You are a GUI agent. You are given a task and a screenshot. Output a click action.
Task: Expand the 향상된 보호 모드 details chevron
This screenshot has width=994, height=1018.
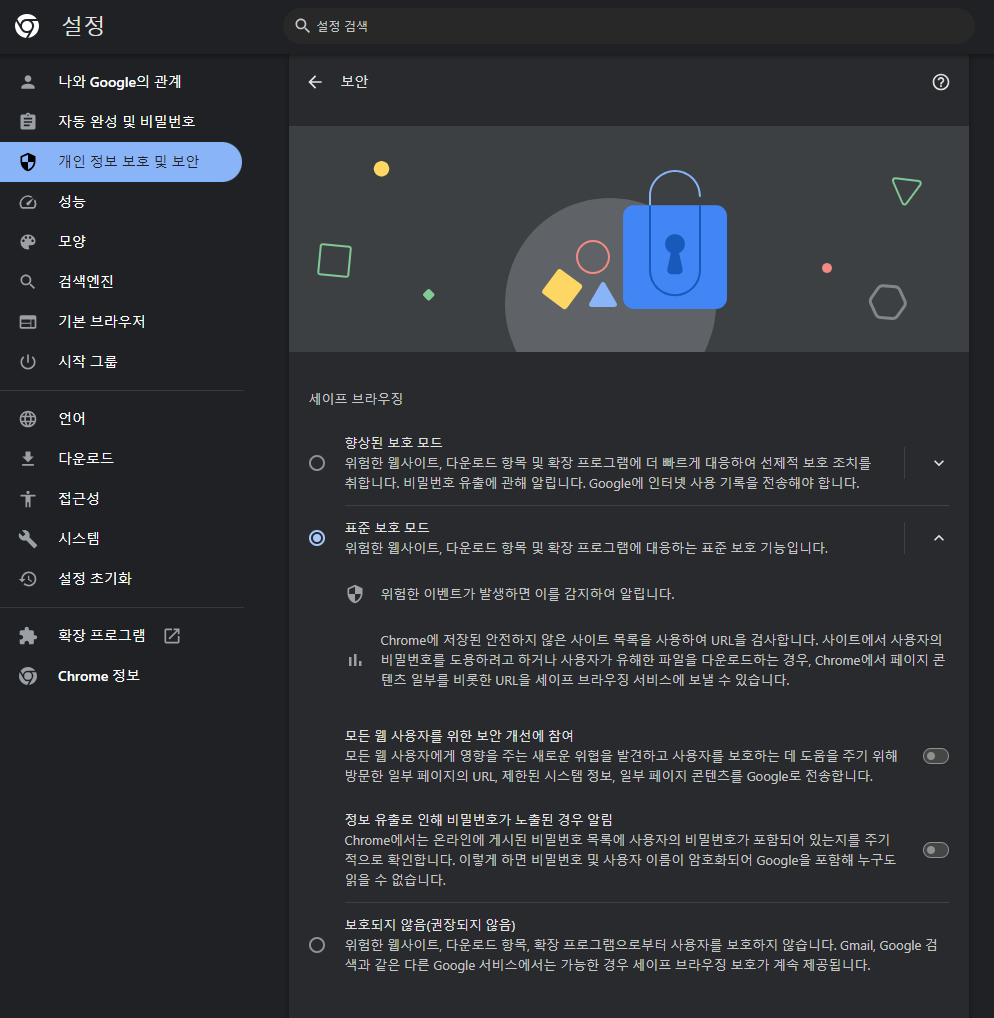pyautogui.click(x=939, y=463)
